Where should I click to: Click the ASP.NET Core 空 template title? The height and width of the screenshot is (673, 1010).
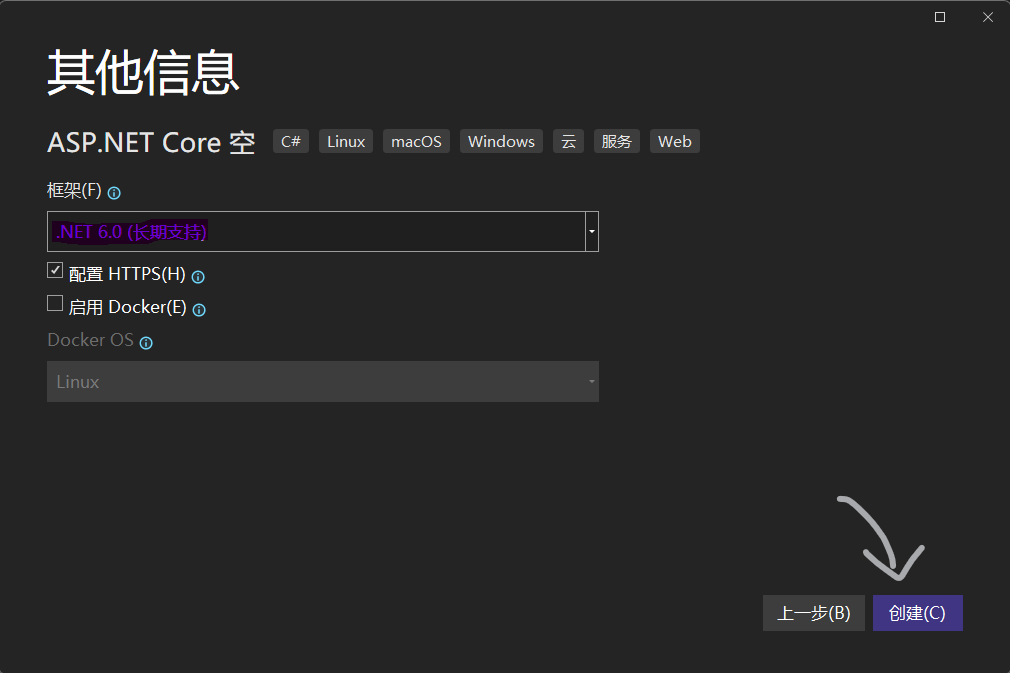click(x=151, y=142)
